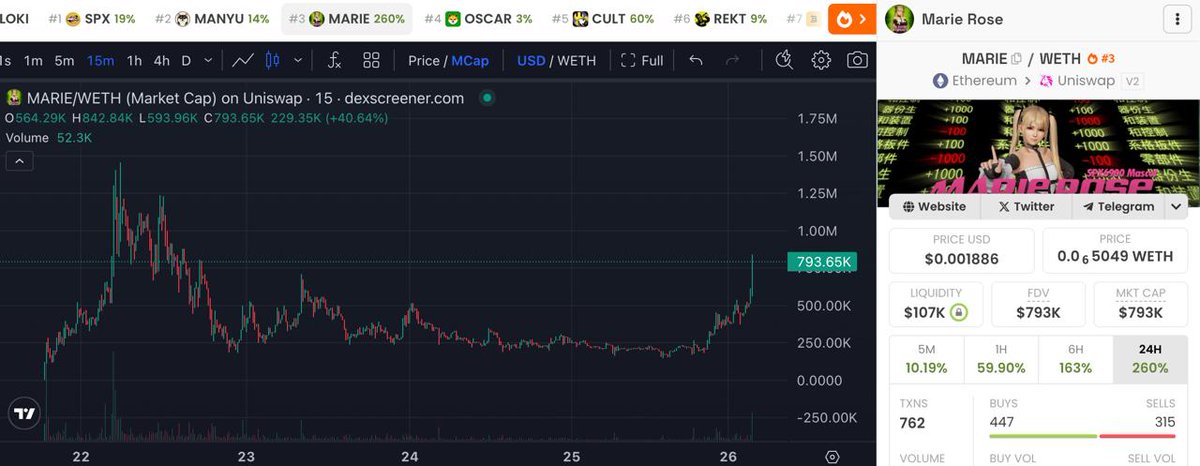
Task: Click the TXNS 762 value
Action: 912,423
